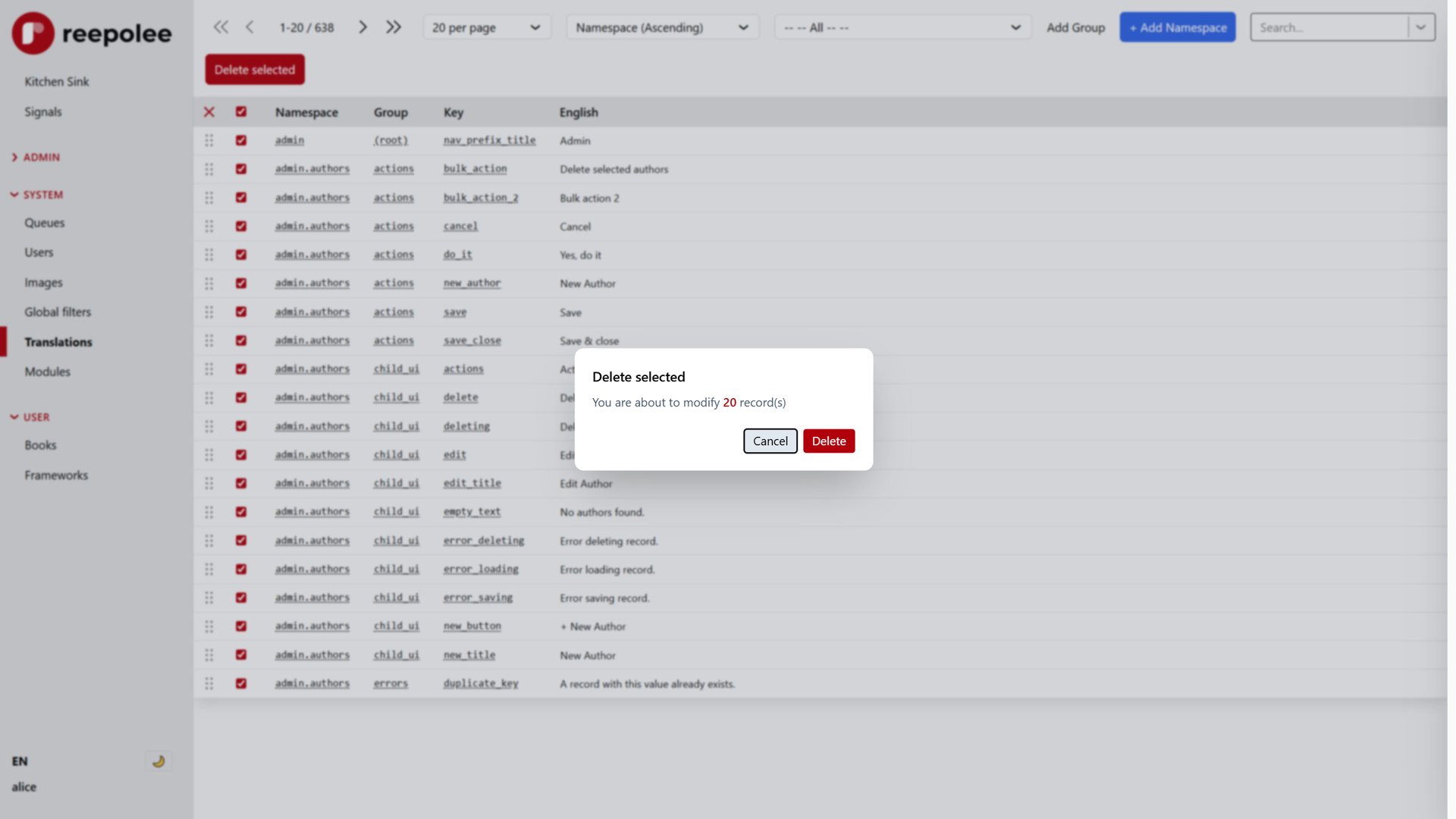Open Users in sidebar
The image size is (1456, 819).
39,253
